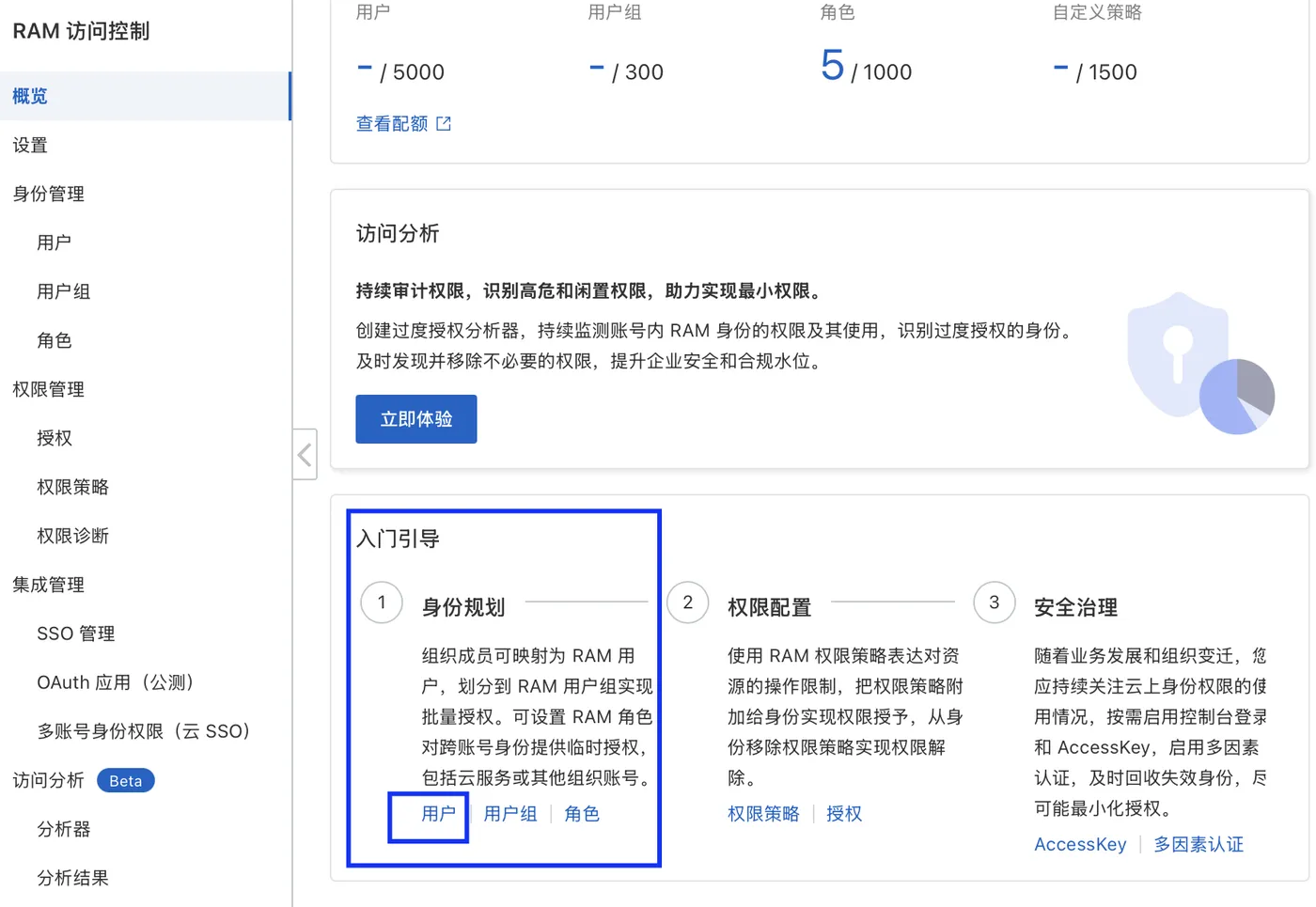Click the 安全治理 step heading
Screen dimensions: 1316x907
point(1076,607)
